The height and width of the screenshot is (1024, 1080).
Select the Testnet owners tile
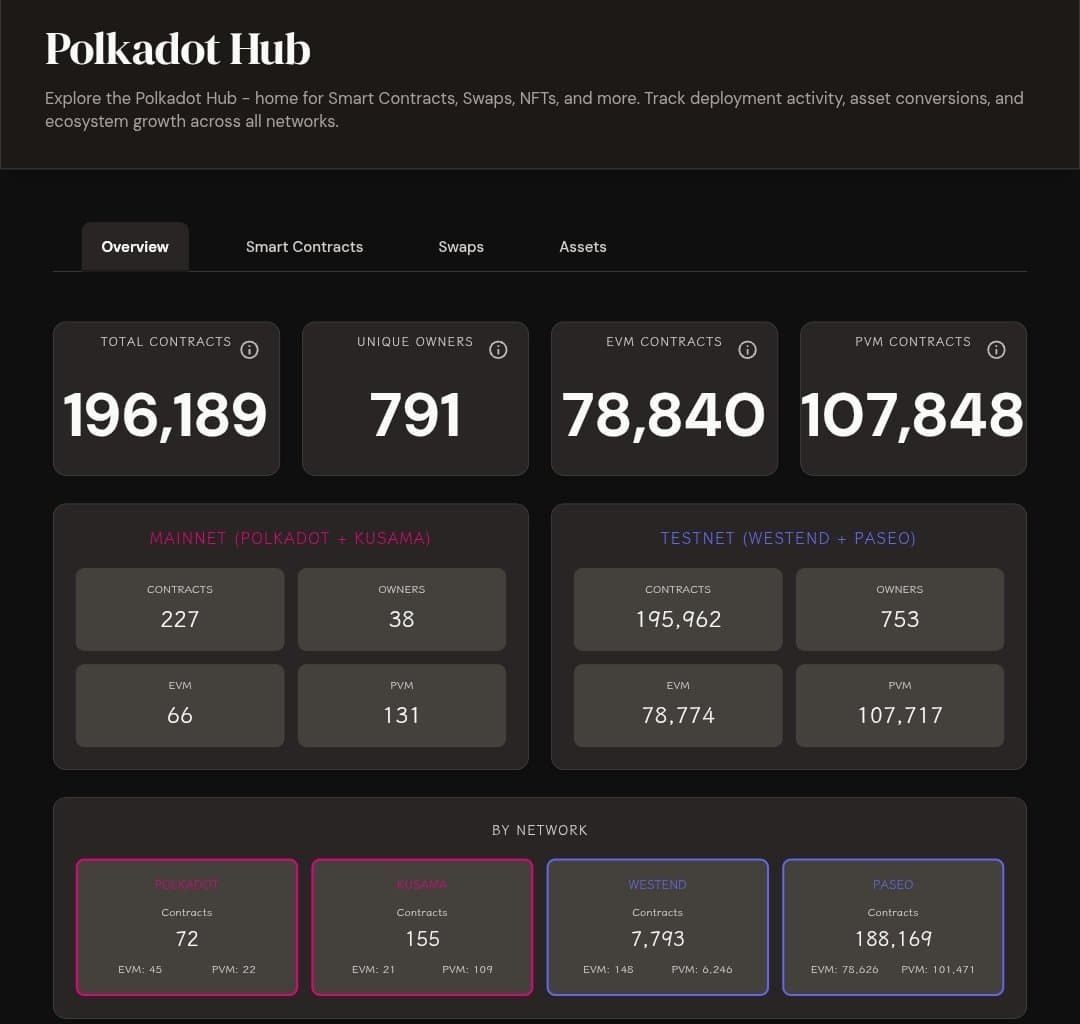pos(900,609)
